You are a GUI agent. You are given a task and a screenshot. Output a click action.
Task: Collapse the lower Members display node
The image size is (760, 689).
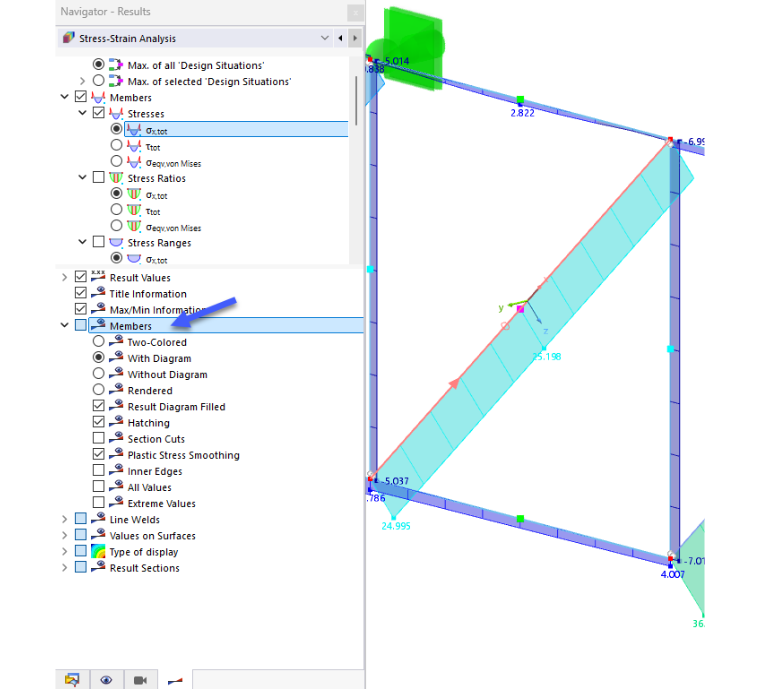click(64, 325)
